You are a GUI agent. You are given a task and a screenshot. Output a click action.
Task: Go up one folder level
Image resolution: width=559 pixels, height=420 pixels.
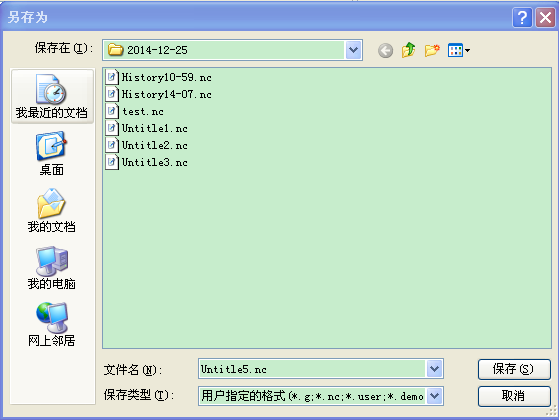(409, 50)
